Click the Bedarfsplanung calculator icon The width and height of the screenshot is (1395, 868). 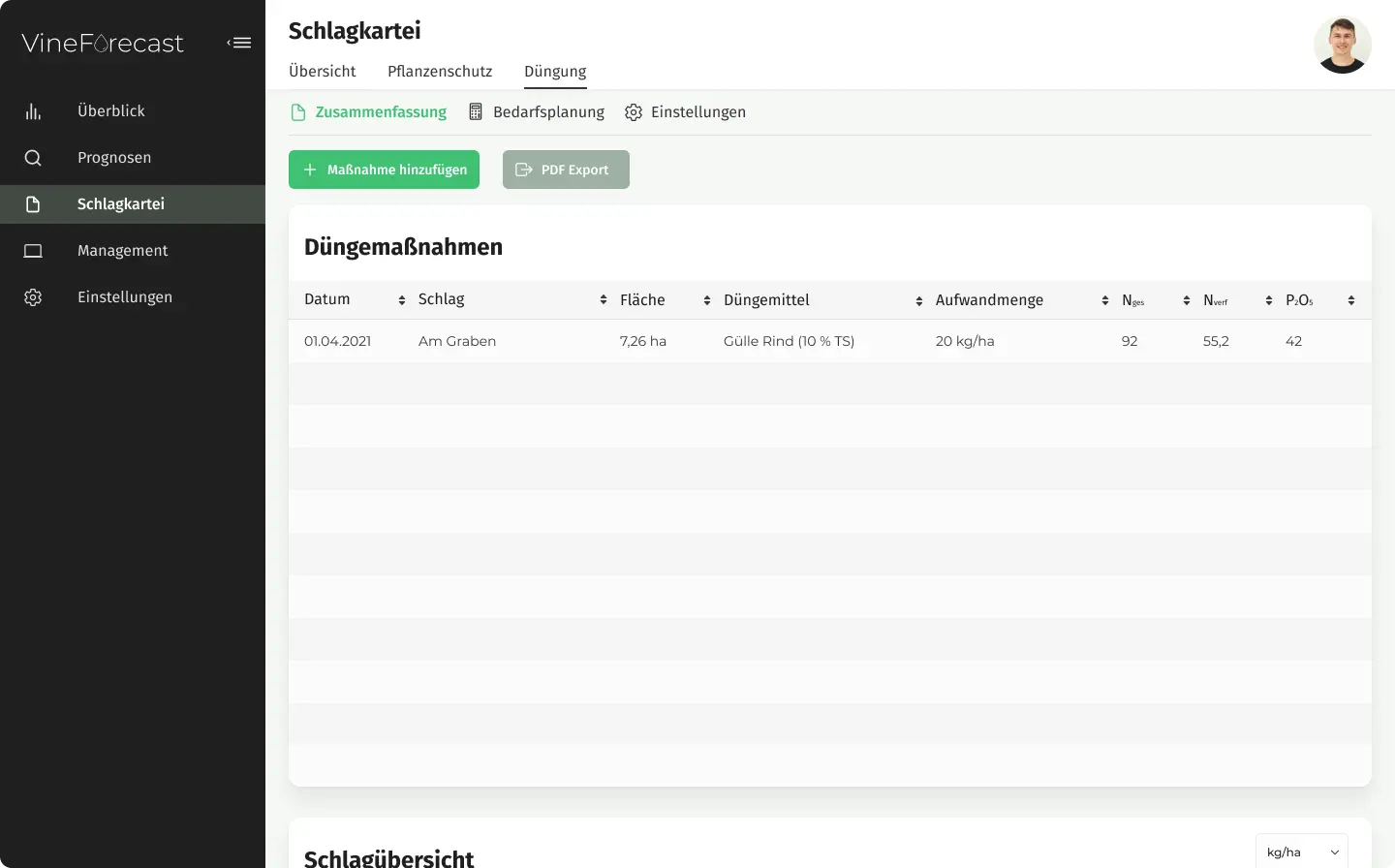coord(476,112)
